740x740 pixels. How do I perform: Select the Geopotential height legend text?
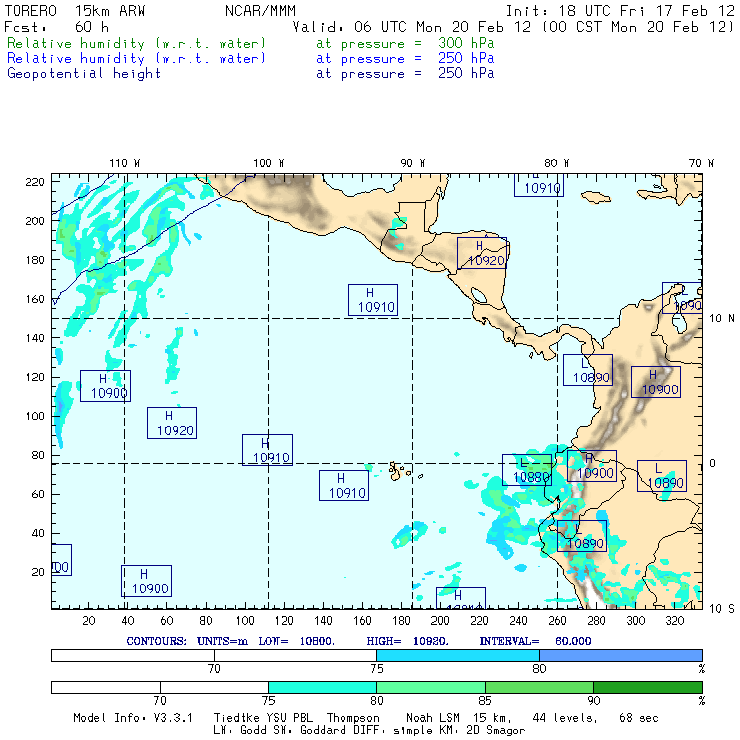84,73
